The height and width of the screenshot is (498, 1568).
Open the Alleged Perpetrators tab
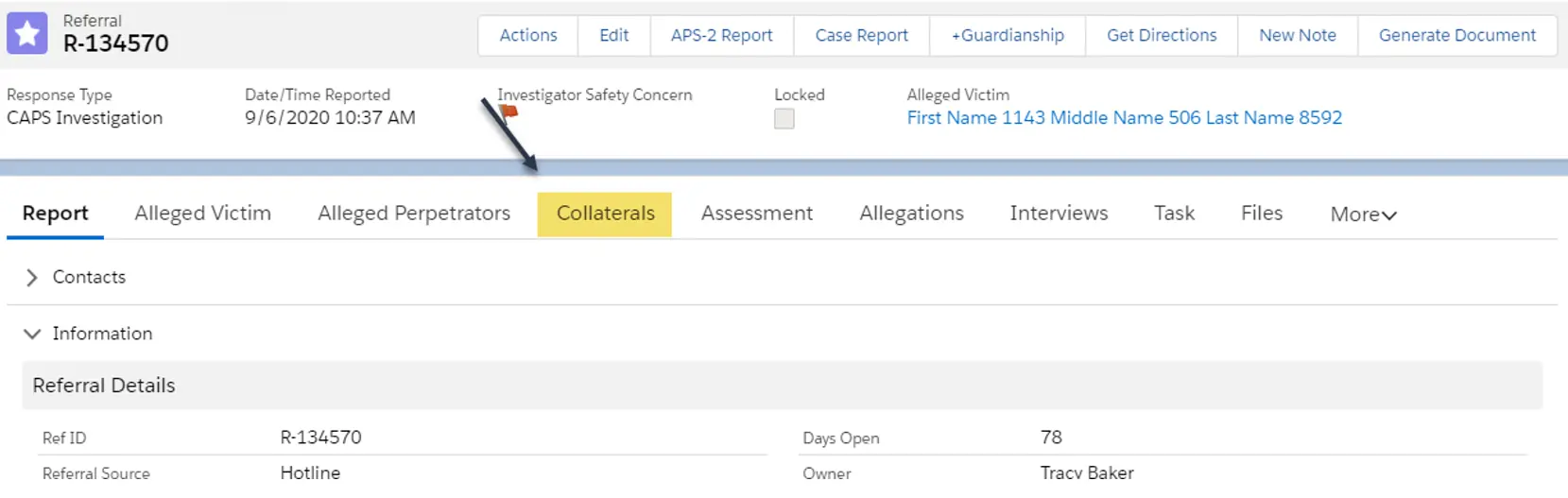coord(414,214)
